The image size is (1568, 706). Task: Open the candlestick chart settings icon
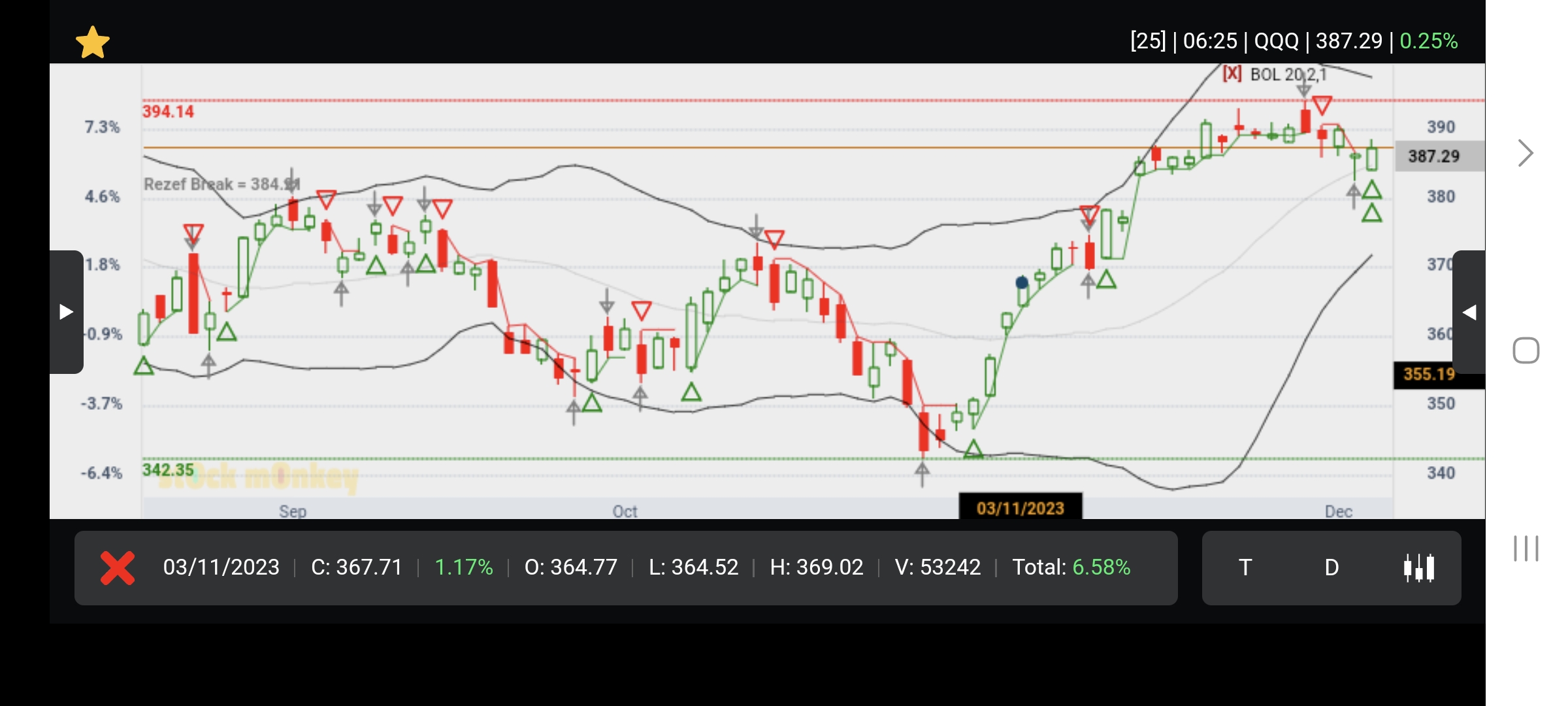coord(1418,567)
